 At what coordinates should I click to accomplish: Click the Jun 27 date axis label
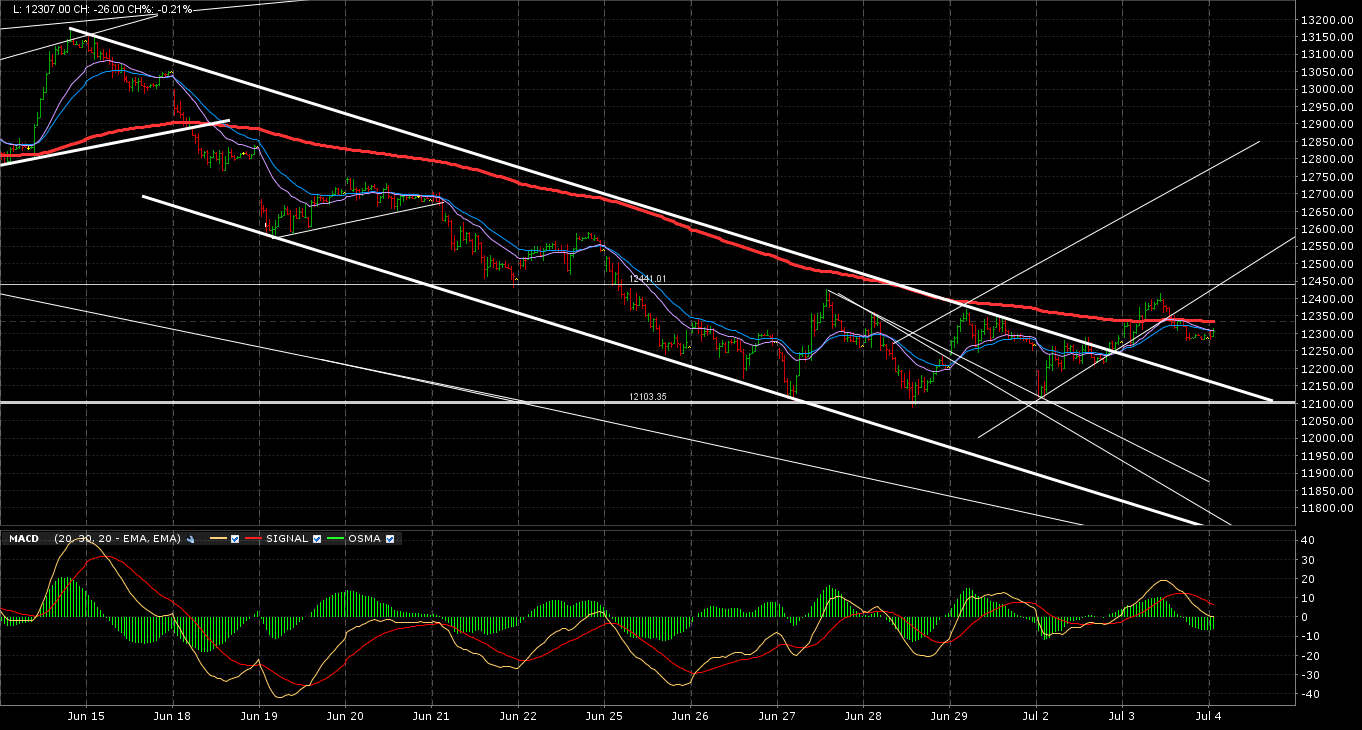pos(777,716)
